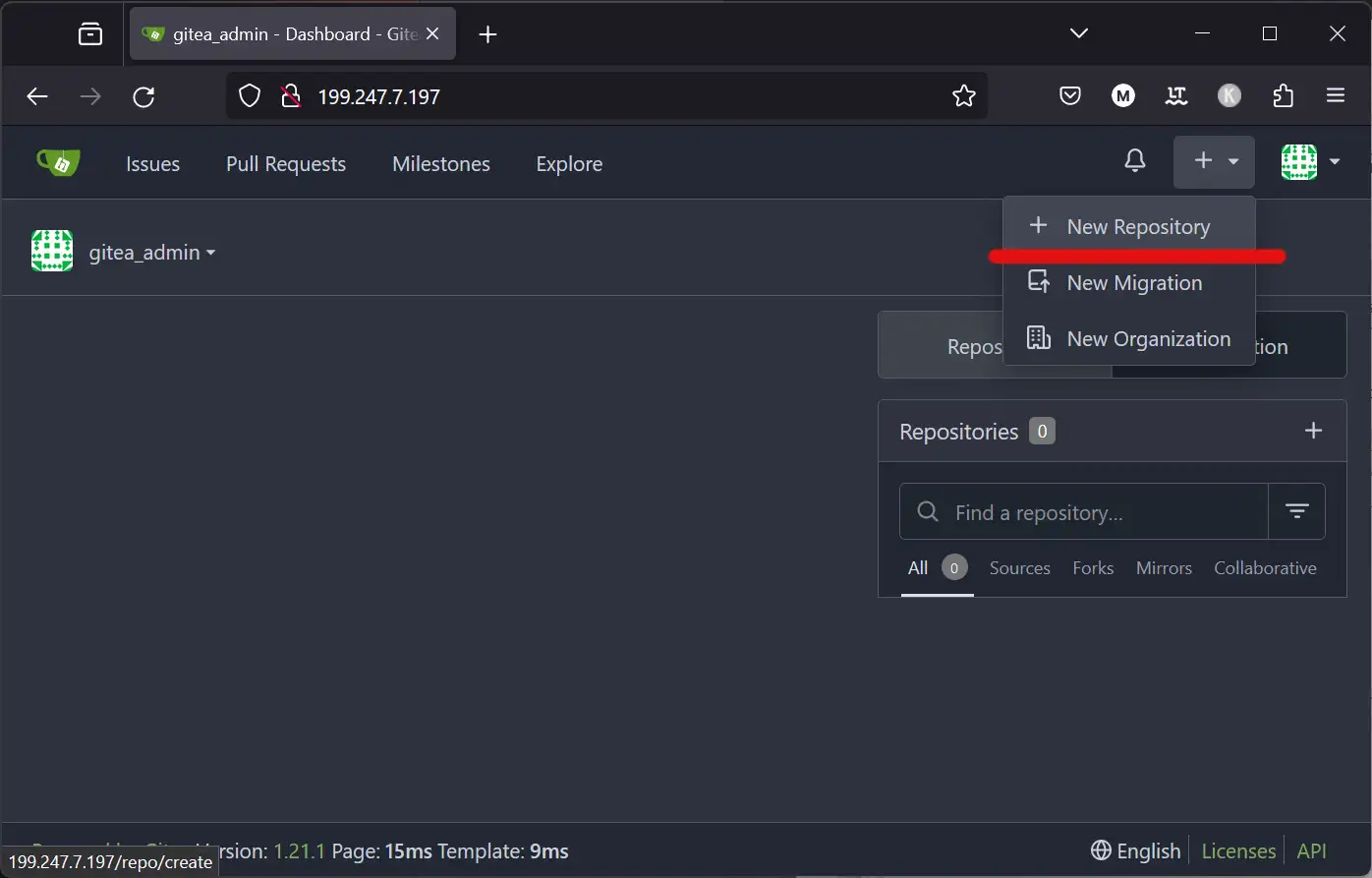Click the Gitea logo home icon
The width and height of the screenshot is (1372, 878).
coord(58,162)
